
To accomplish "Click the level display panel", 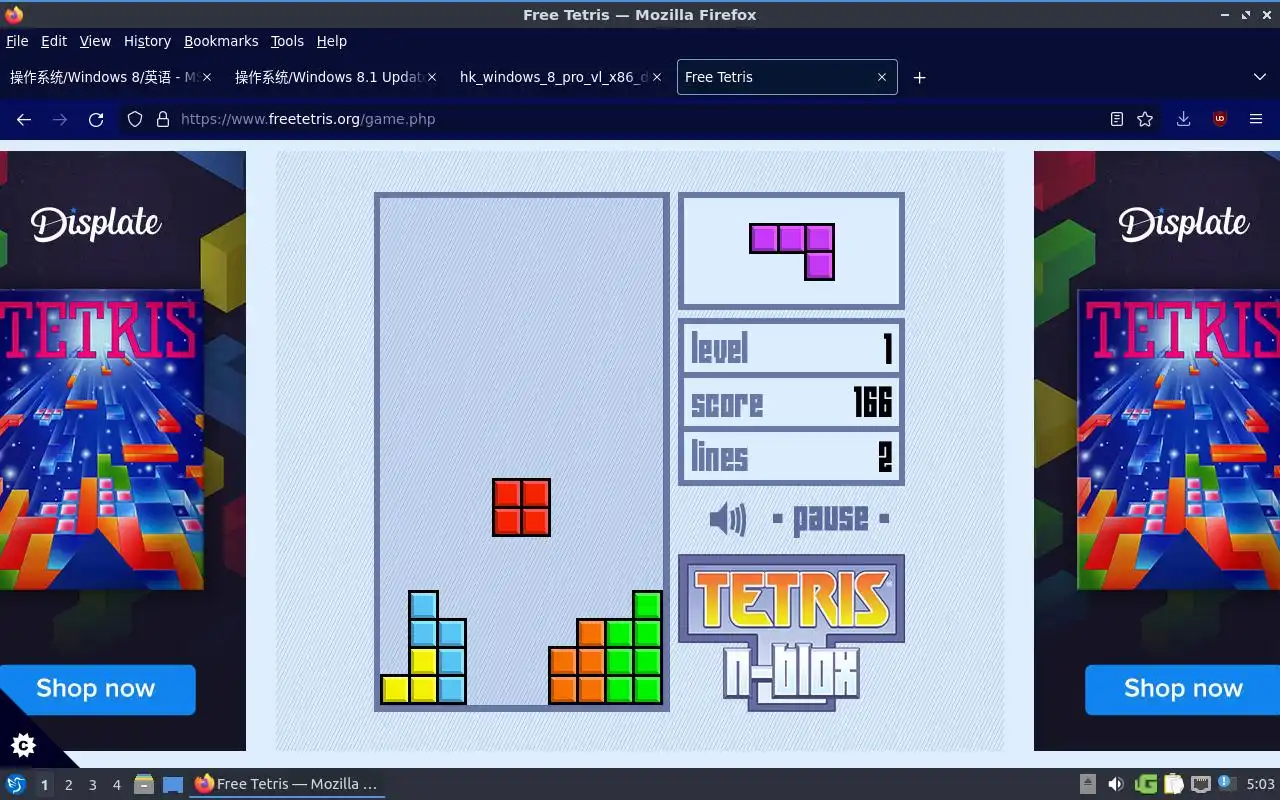I will 791,348.
